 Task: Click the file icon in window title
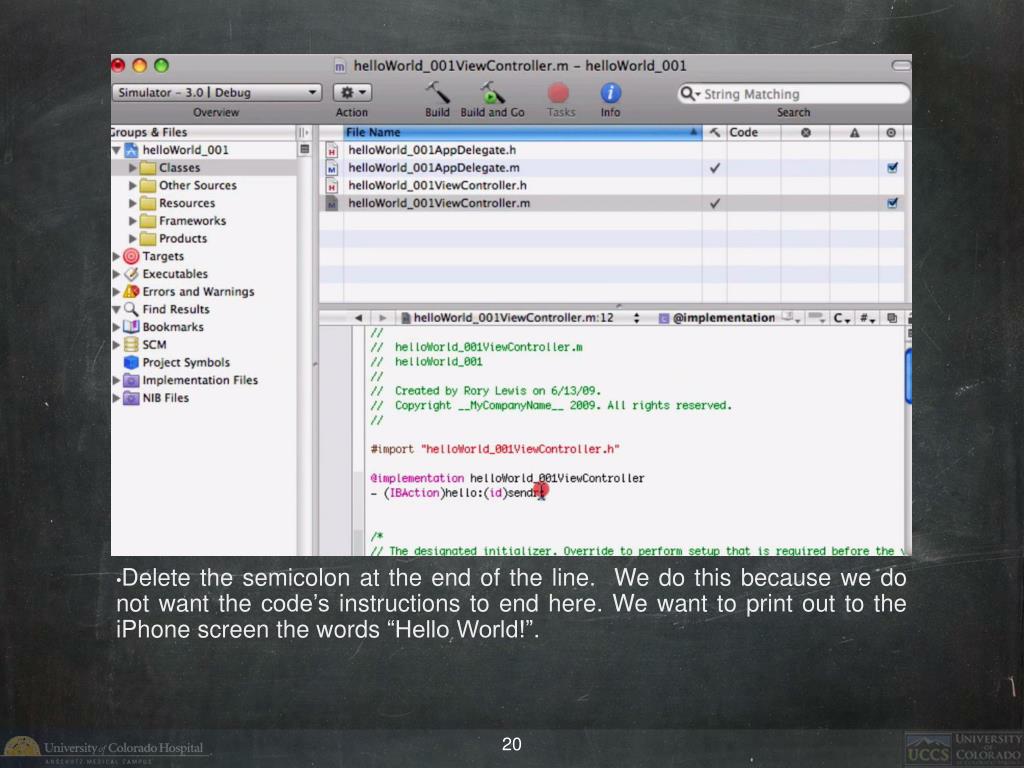pyautogui.click(x=340, y=66)
